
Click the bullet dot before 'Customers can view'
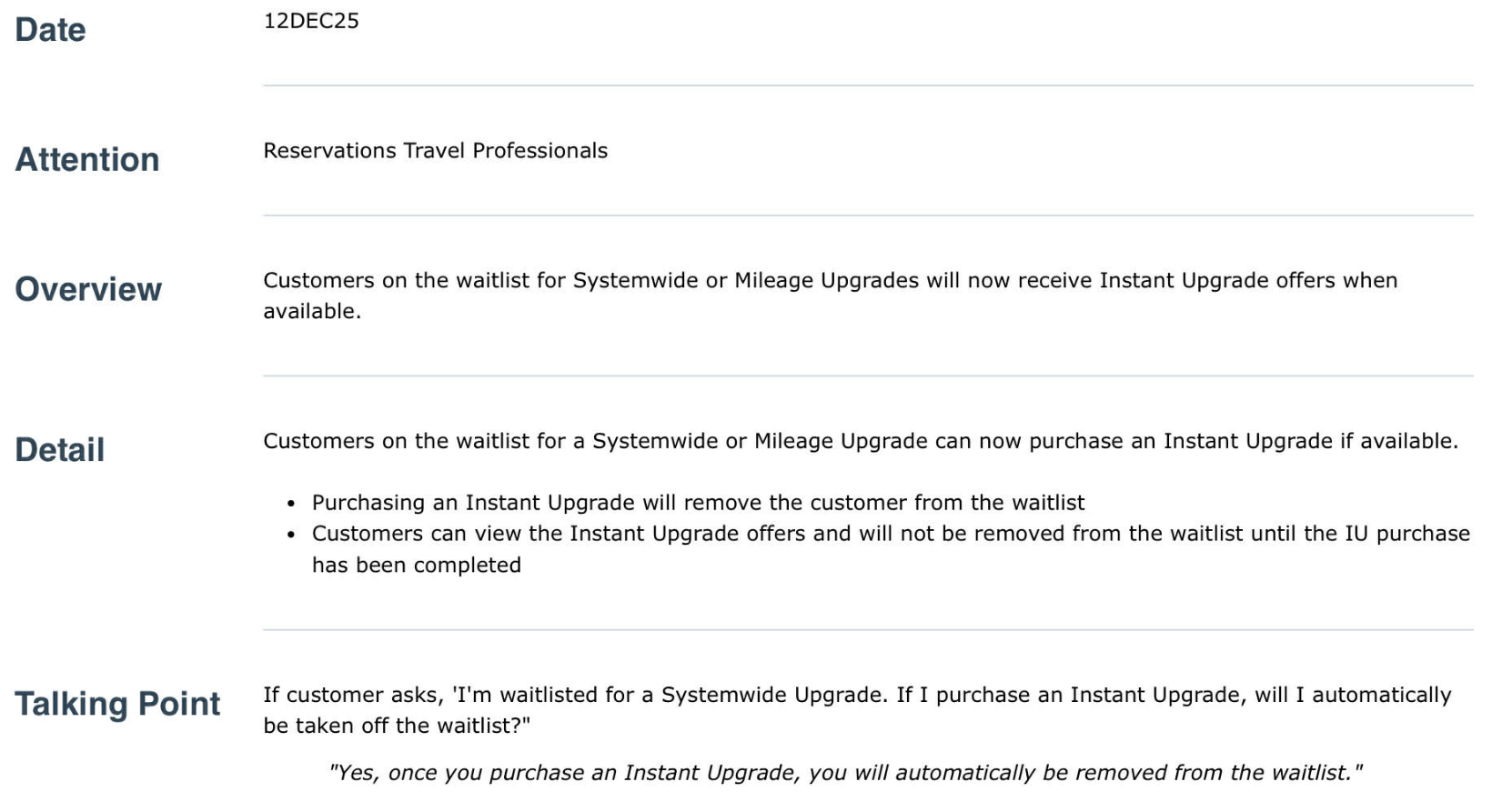pos(291,535)
